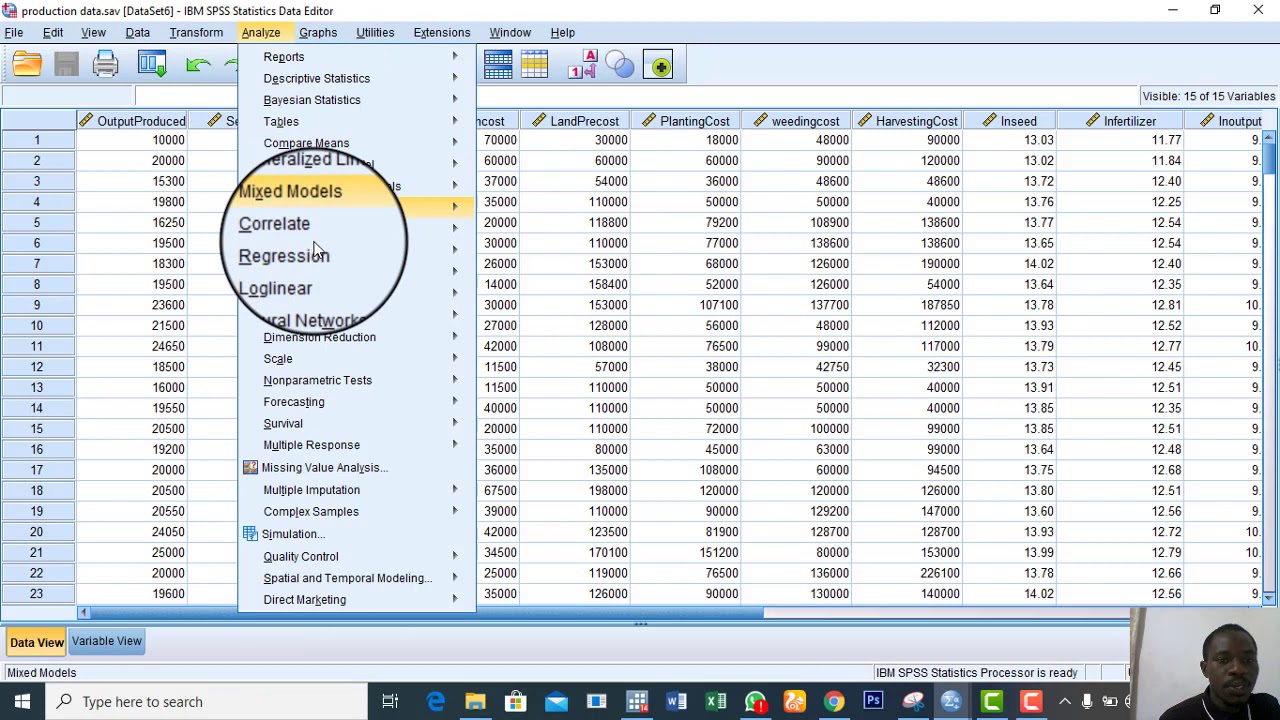Expand the Complex Samples submenu arrow

[455, 511]
